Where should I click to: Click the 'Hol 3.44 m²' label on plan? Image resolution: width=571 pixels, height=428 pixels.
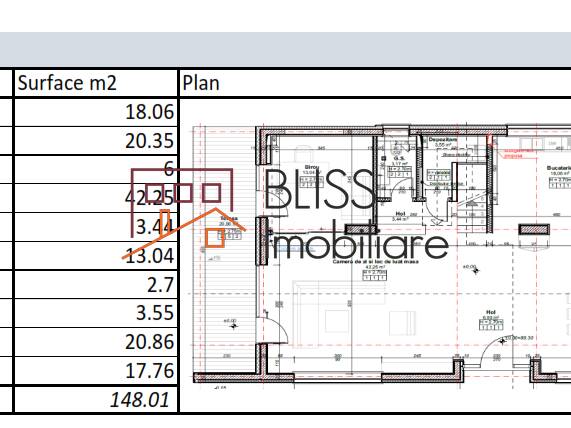pos(400,216)
